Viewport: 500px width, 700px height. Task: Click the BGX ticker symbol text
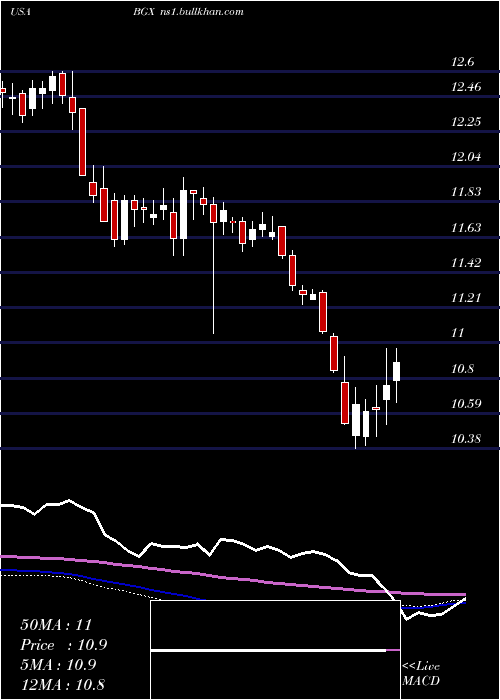143,12
